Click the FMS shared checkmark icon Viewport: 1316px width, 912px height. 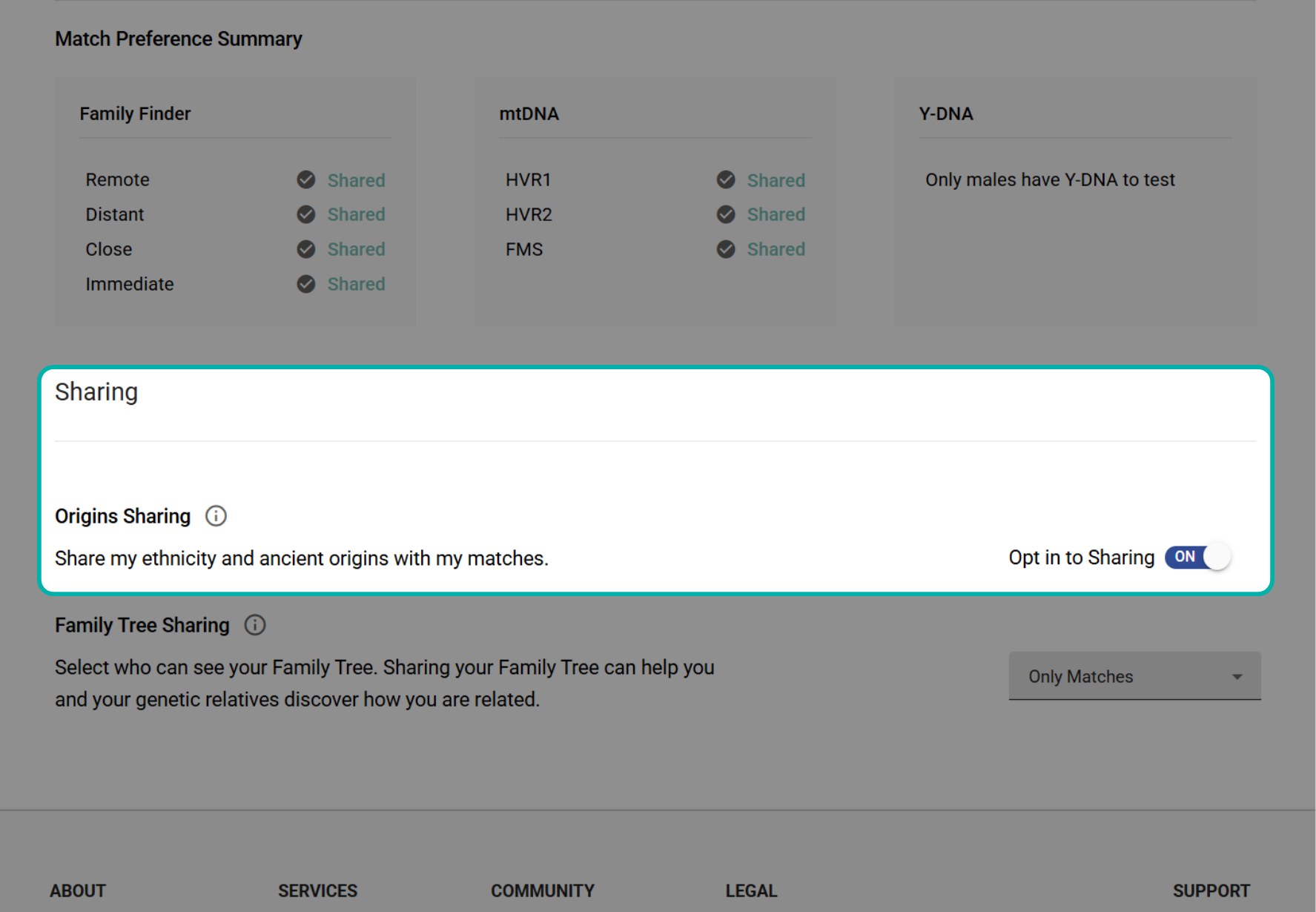click(726, 249)
